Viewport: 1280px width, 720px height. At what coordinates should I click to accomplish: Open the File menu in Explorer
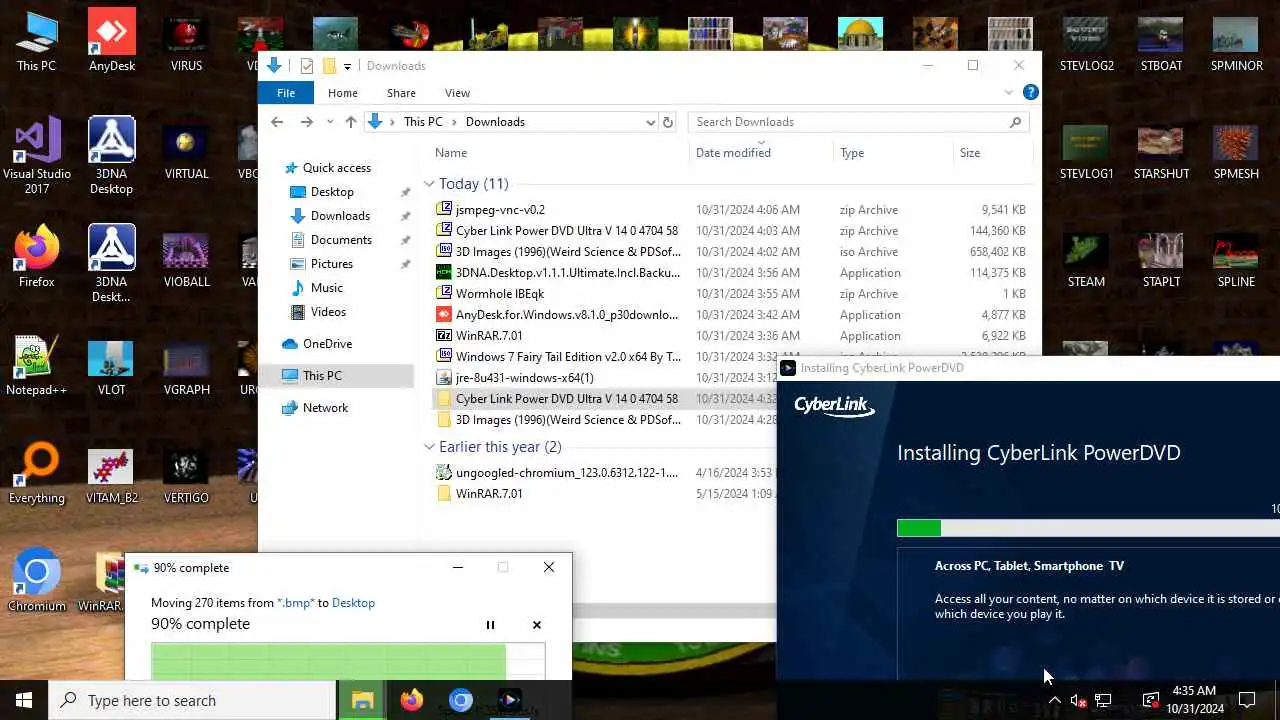(286, 93)
